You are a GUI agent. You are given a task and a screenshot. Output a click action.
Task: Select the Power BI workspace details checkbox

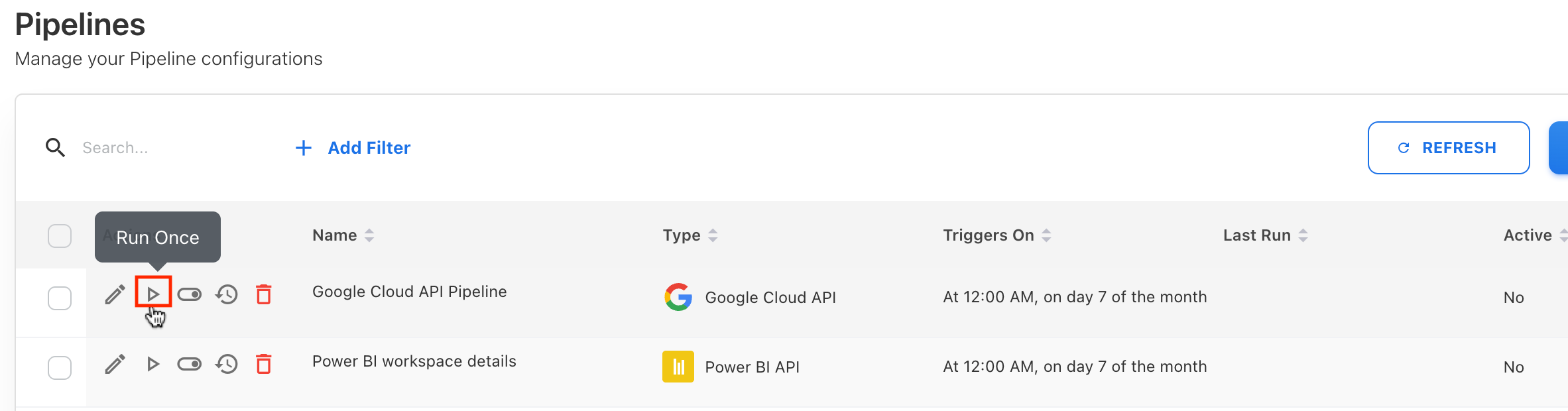click(60, 368)
